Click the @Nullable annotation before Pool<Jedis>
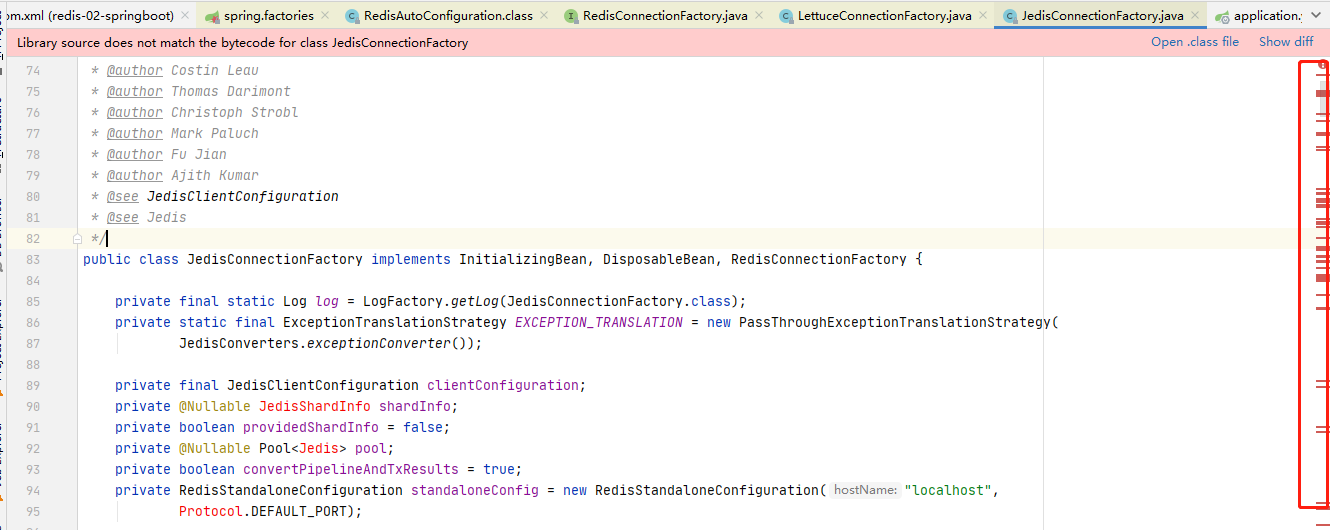 (x=215, y=448)
